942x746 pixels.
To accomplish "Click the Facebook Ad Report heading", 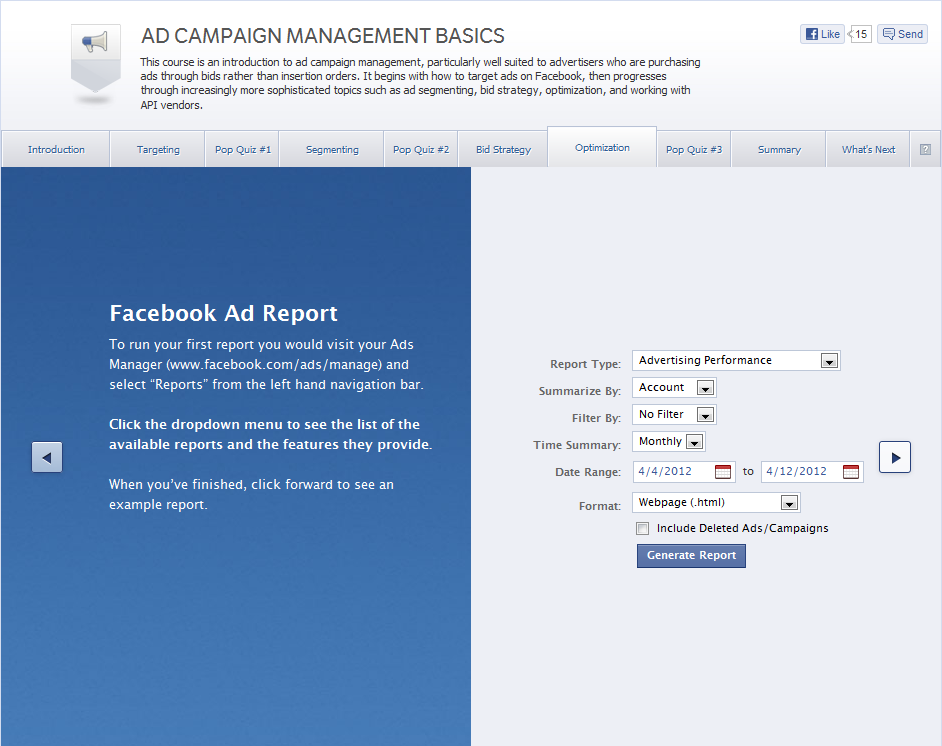I will coord(223,313).
